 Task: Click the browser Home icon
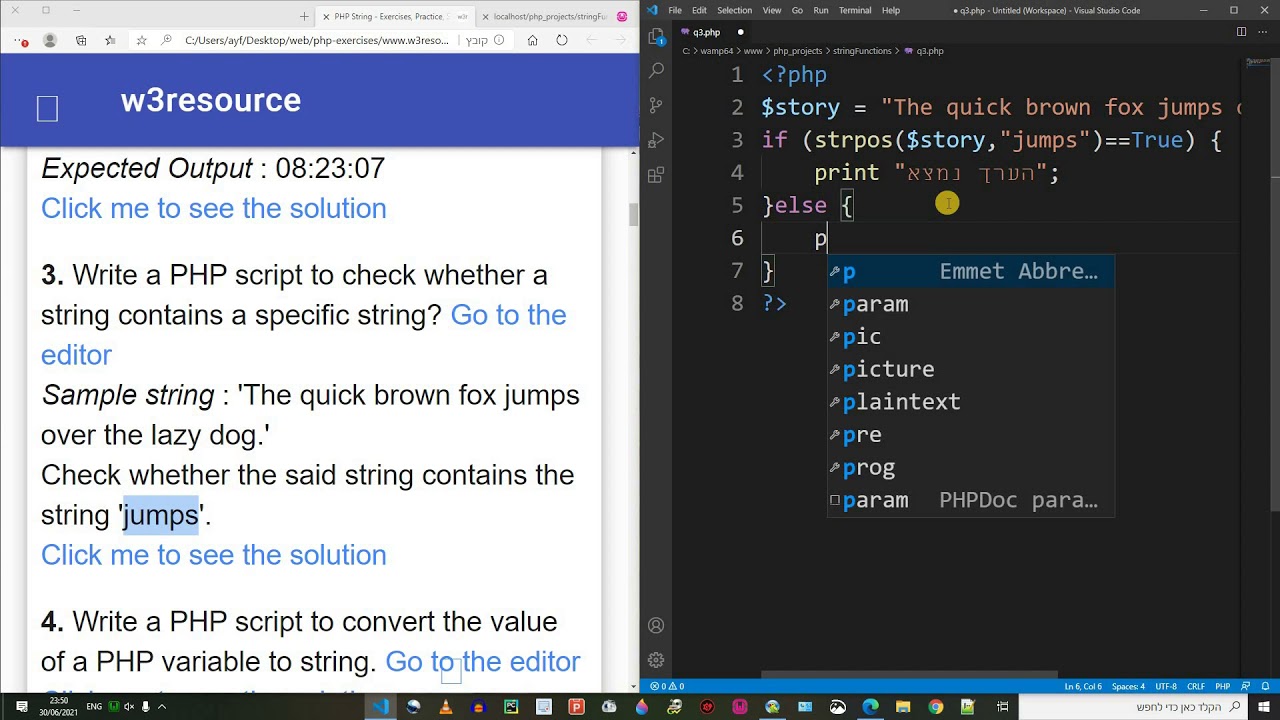(532, 41)
